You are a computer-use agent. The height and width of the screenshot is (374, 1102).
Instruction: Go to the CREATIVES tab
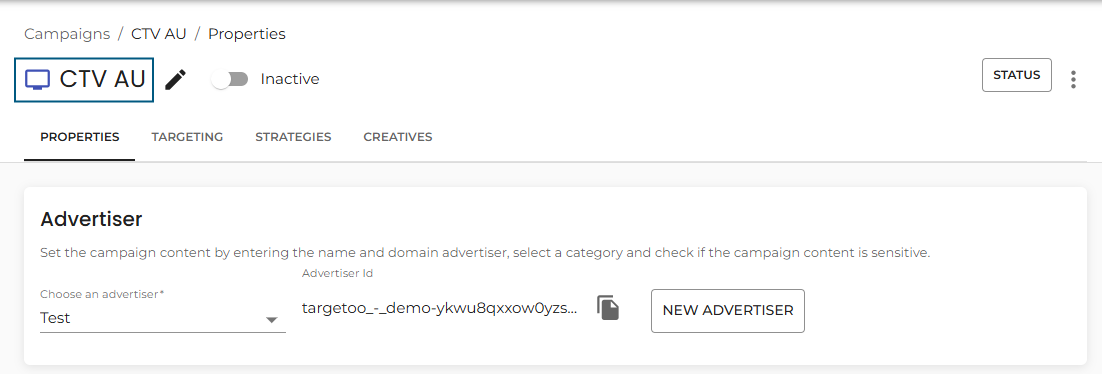pos(398,137)
